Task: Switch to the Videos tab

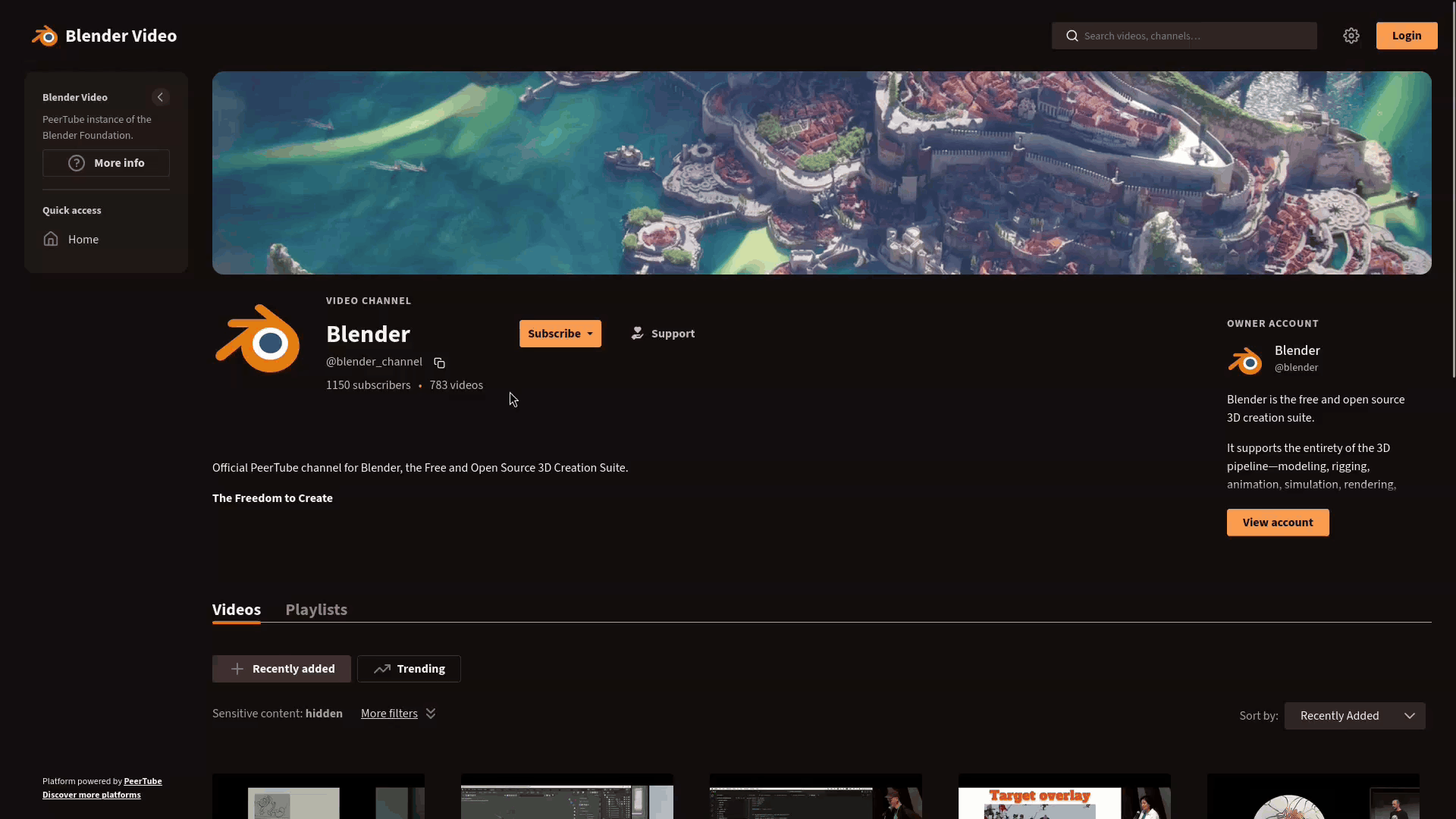Action: (237, 610)
